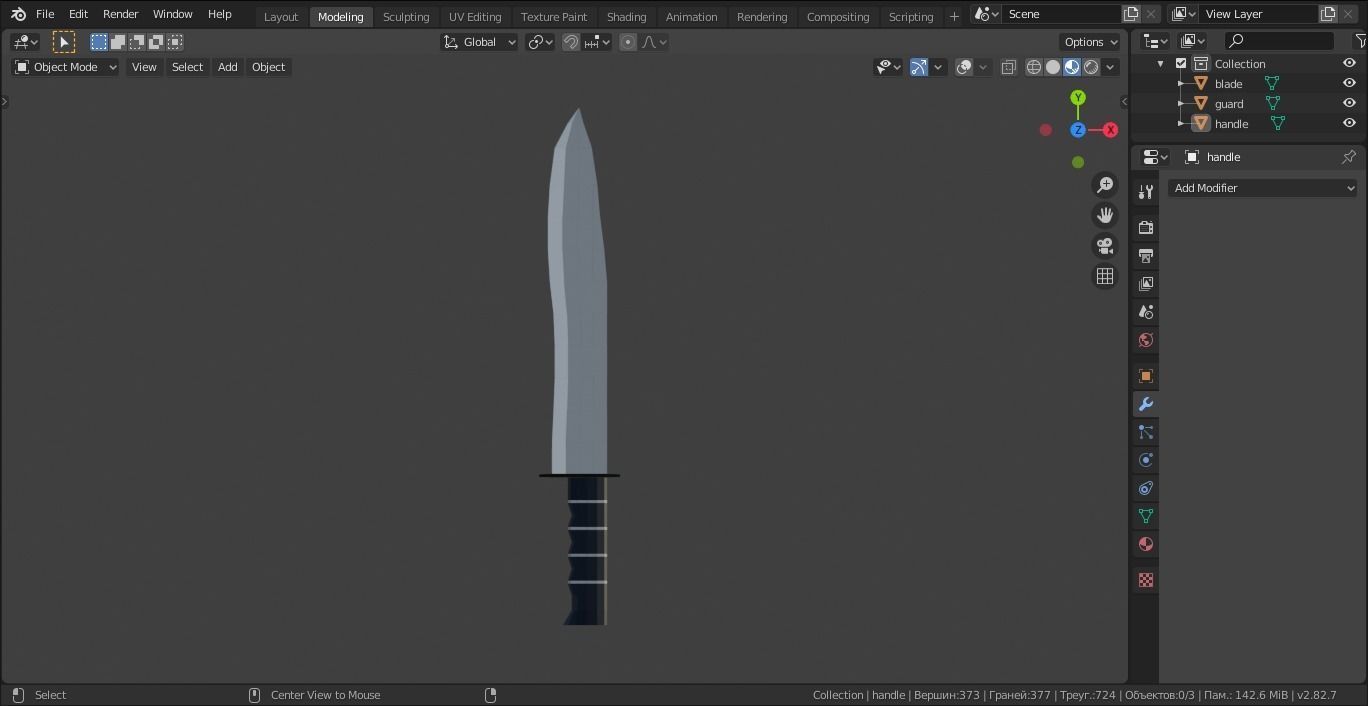This screenshot has width=1368, height=706.
Task: Click blade mesh data icon
Action: pyautogui.click(x=1272, y=84)
